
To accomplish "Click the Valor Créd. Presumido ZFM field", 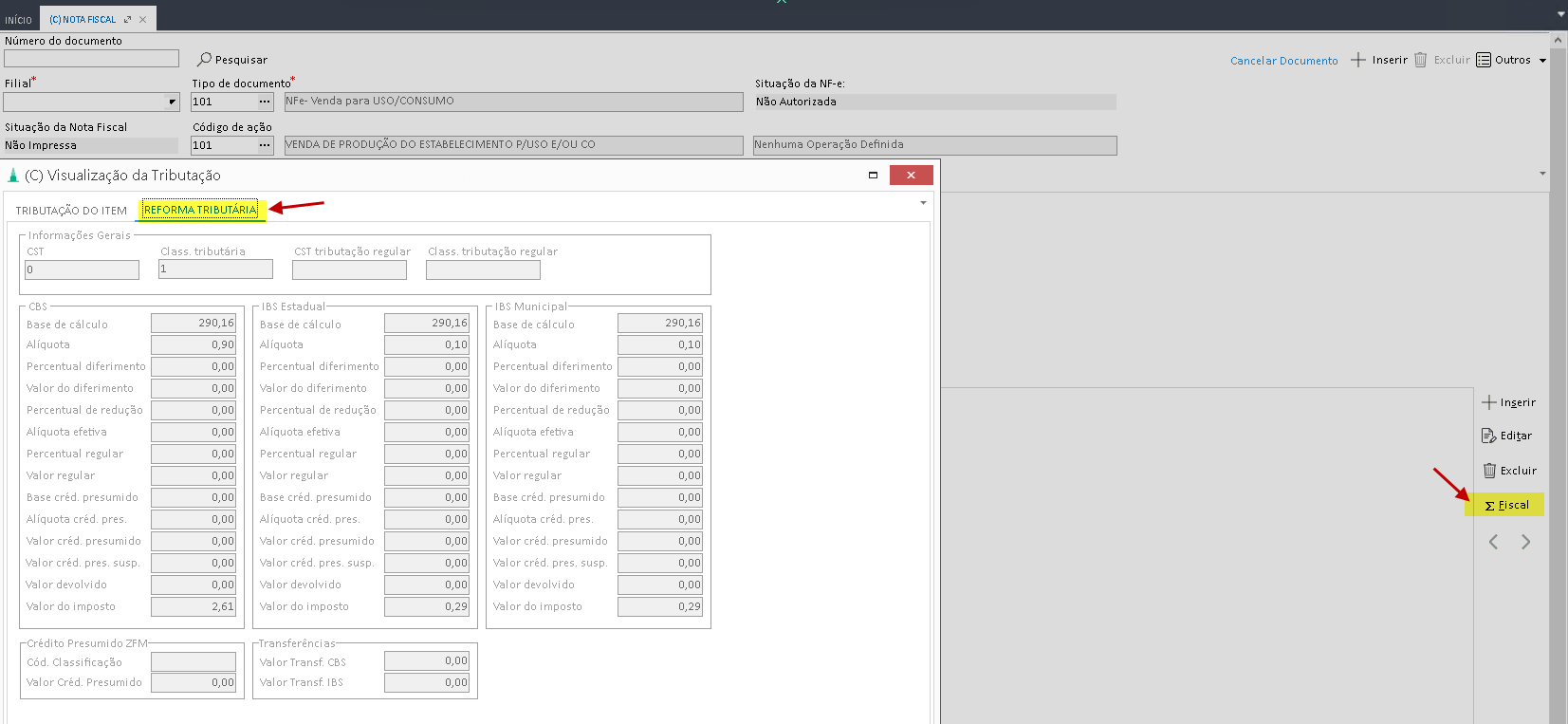I will pyautogui.click(x=194, y=683).
